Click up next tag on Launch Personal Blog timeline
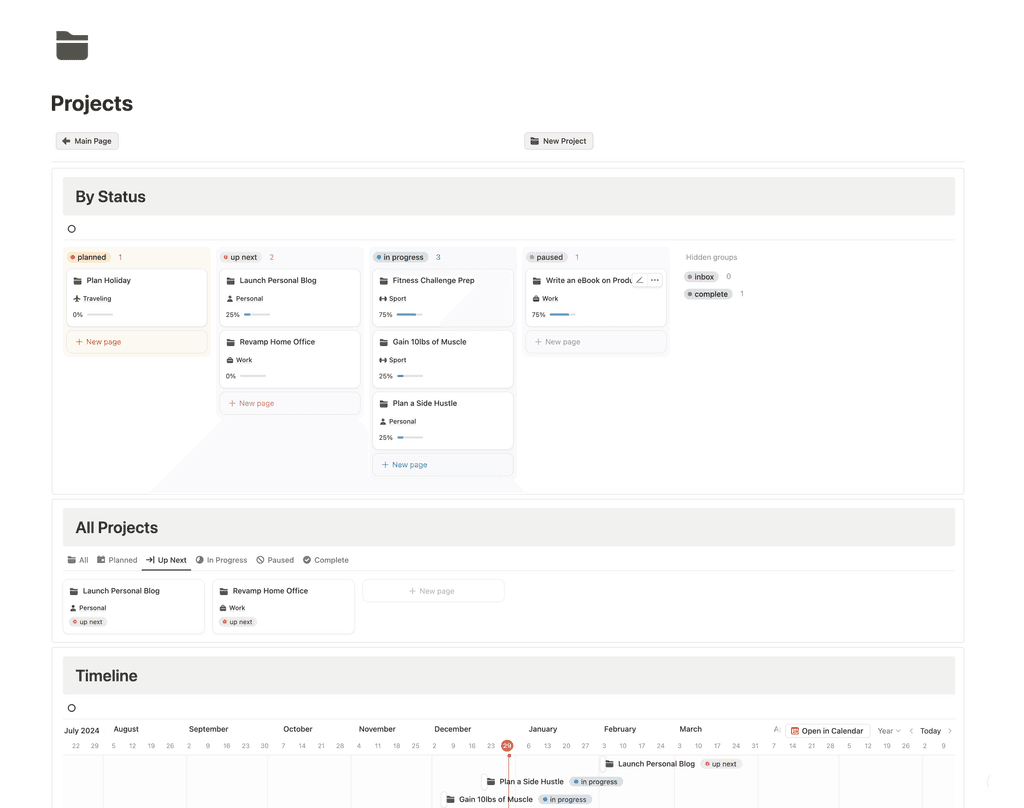This screenshot has width=1024, height=808. pyautogui.click(x=721, y=764)
